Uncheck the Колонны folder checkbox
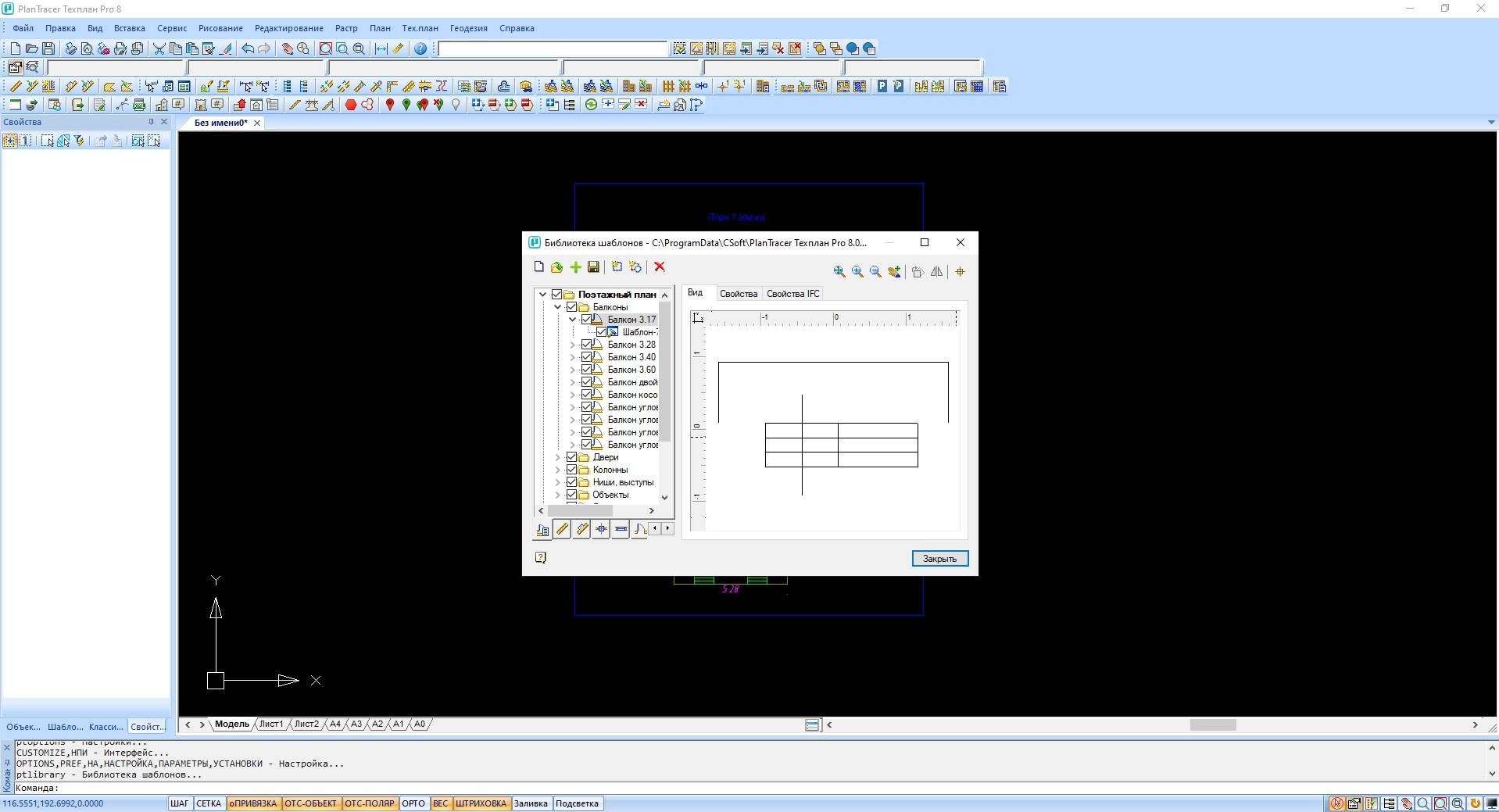 (x=571, y=470)
